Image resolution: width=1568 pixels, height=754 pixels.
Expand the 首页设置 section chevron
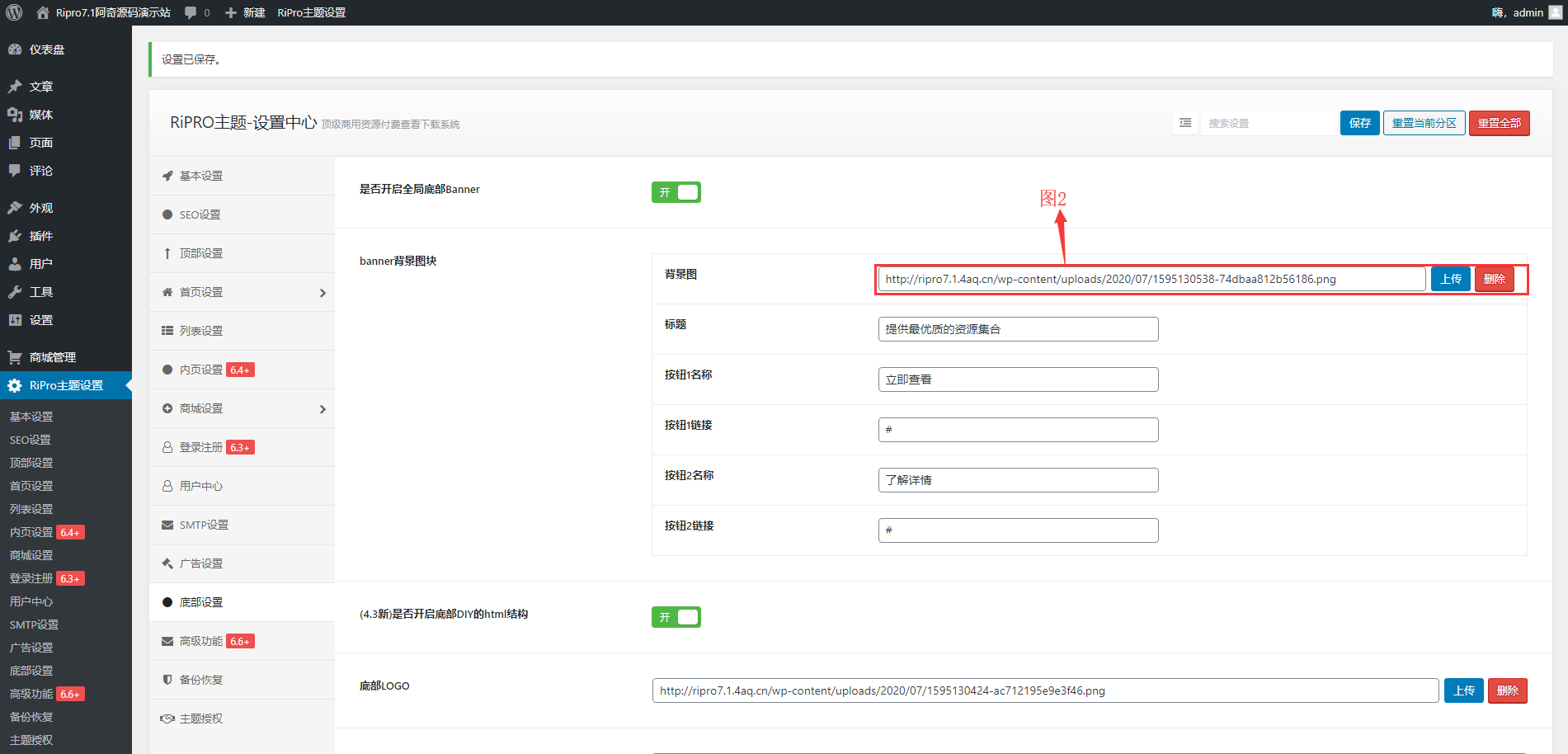pyautogui.click(x=323, y=291)
